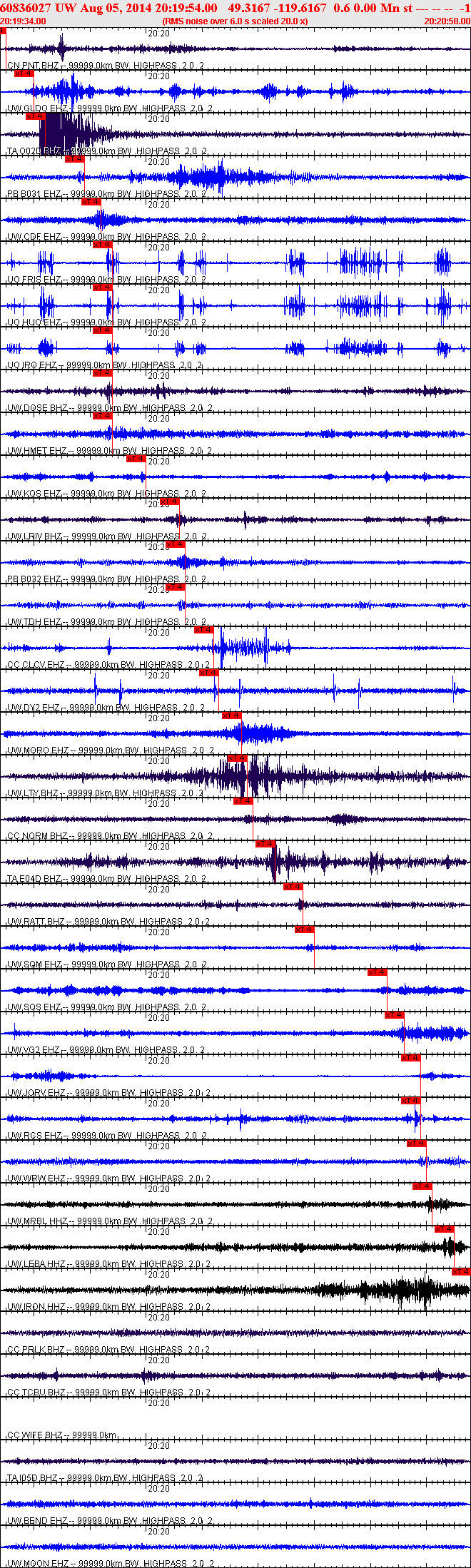Click red pick flag on B031 trace
471x1568 pixels.
pos(74,159)
